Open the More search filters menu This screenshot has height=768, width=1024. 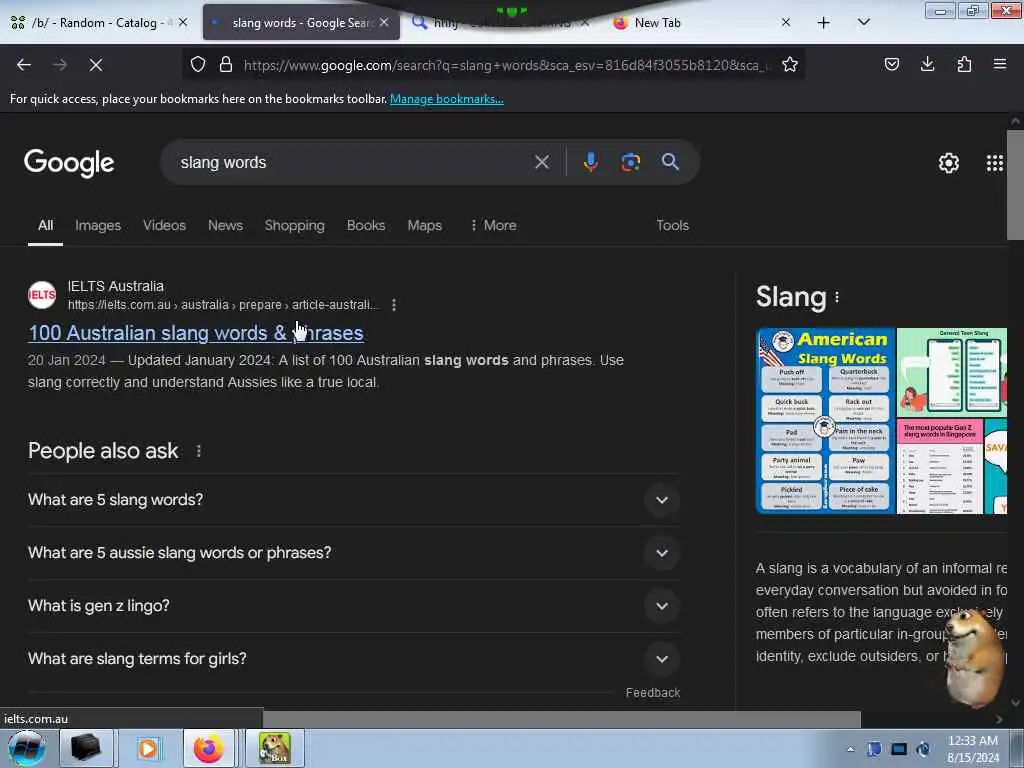point(494,225)
